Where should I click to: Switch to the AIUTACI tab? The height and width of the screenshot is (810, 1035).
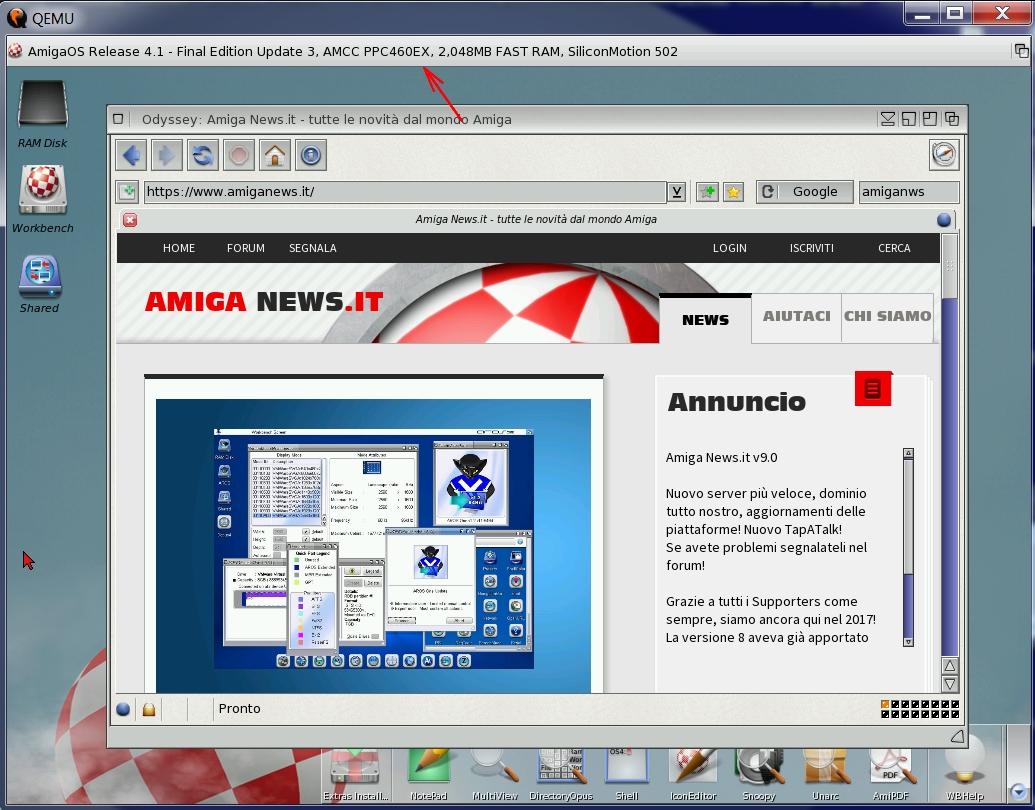(796, 316)
